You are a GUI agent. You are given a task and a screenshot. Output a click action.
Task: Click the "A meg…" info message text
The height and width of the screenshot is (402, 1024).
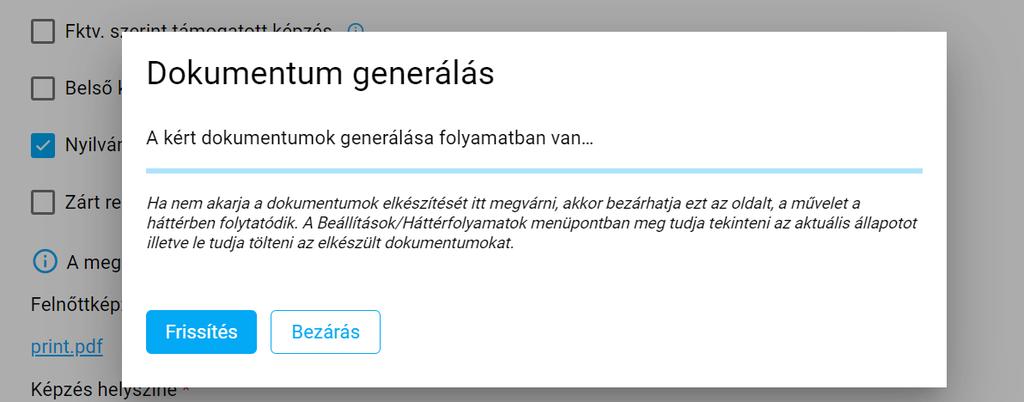94,262
